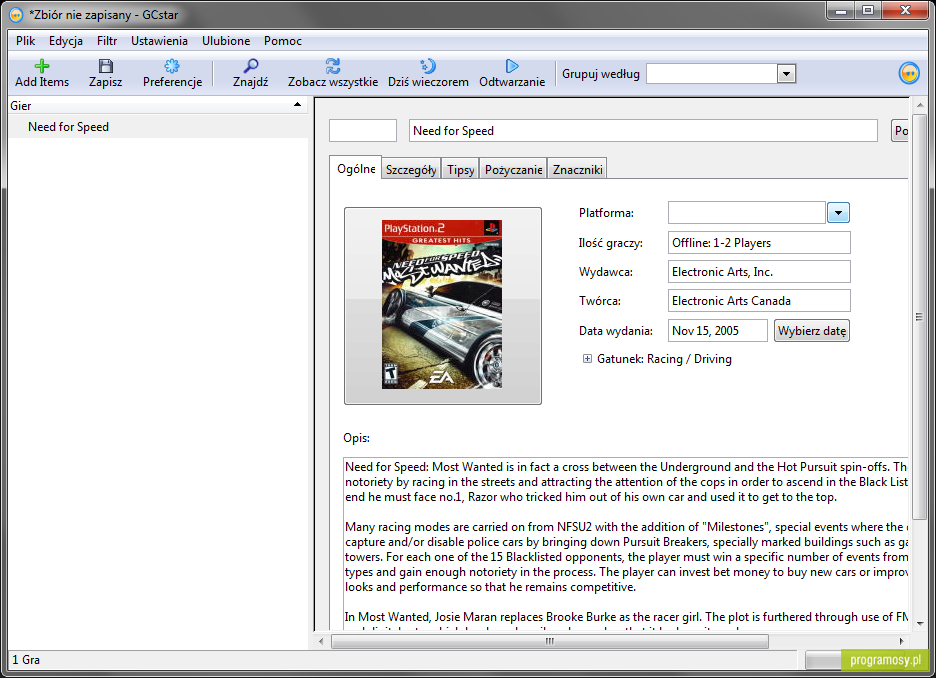Click the Gier column header
Viewport: 936px width, 678px height.
158,106
